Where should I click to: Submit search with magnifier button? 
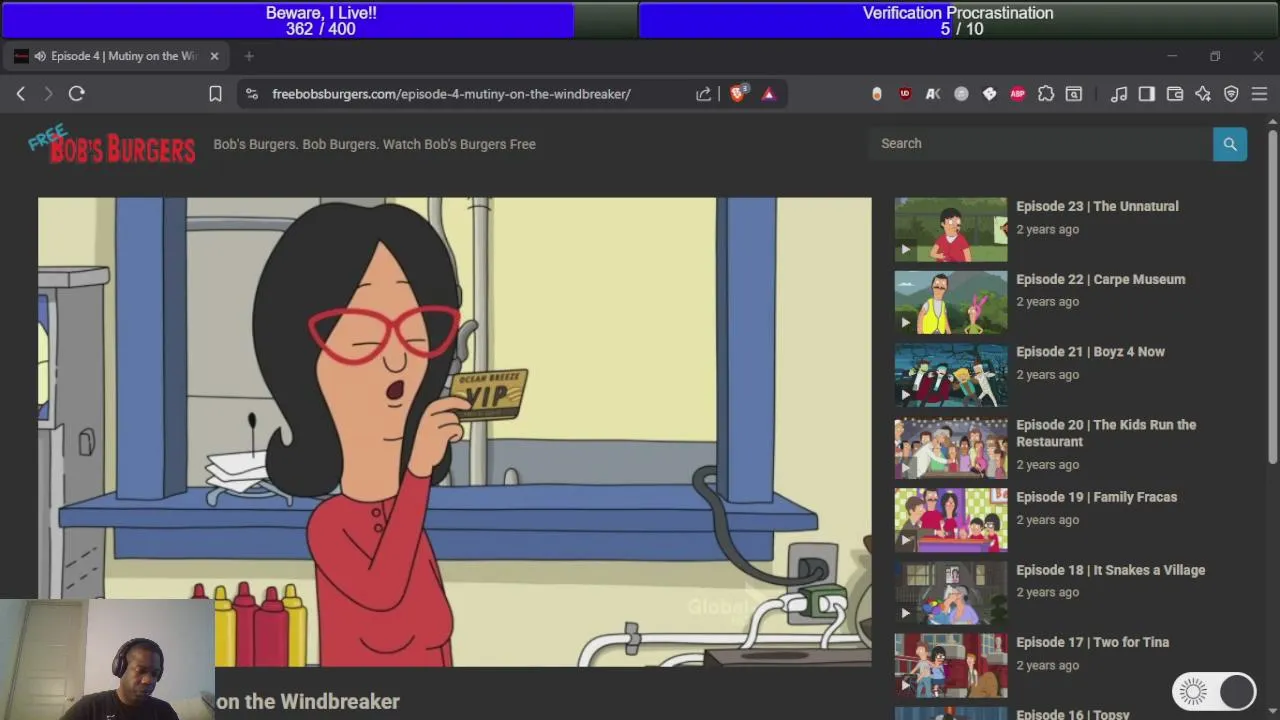tap(1230, 144)
